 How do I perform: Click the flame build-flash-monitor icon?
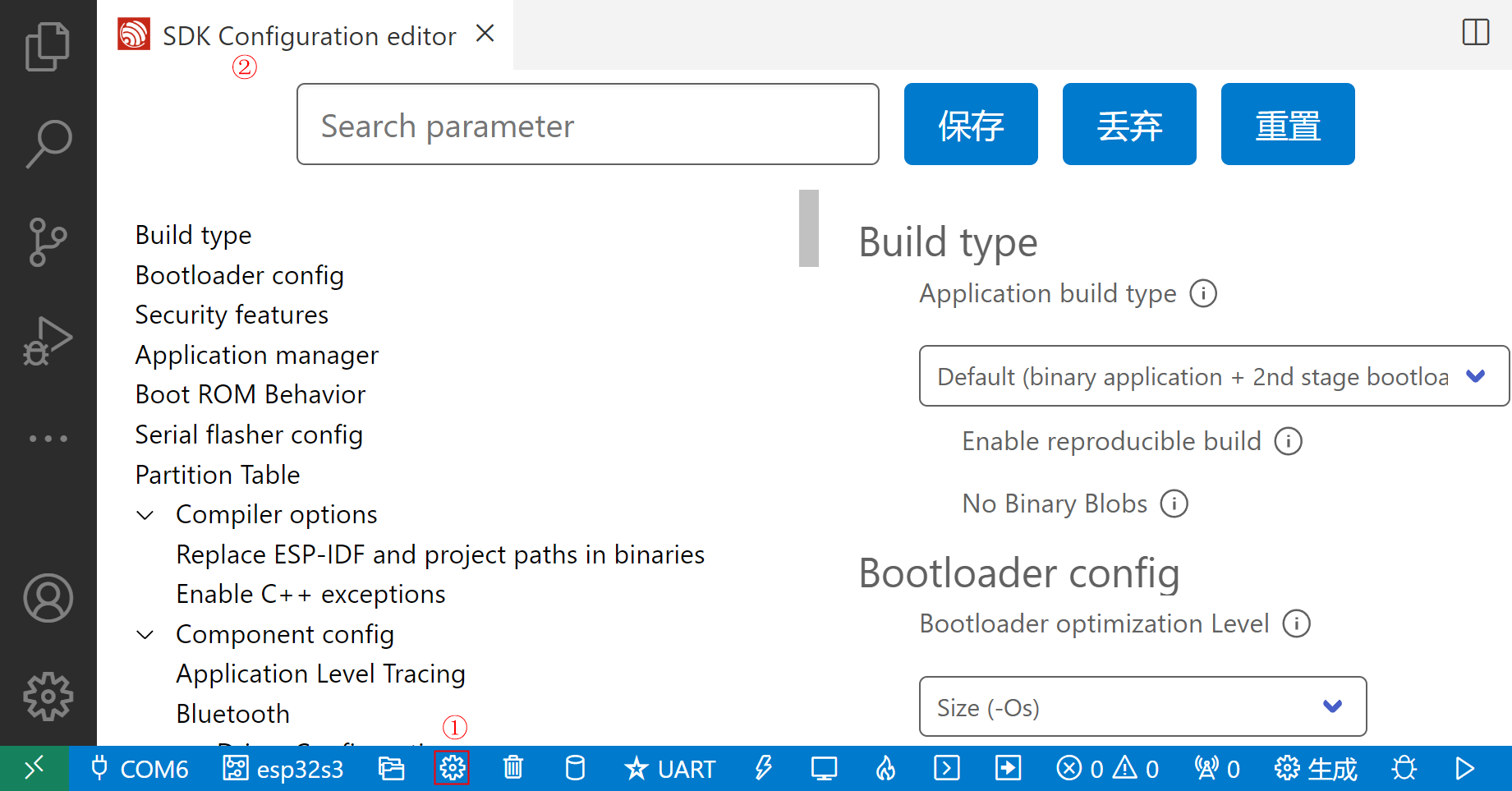[x=885, y=768]
